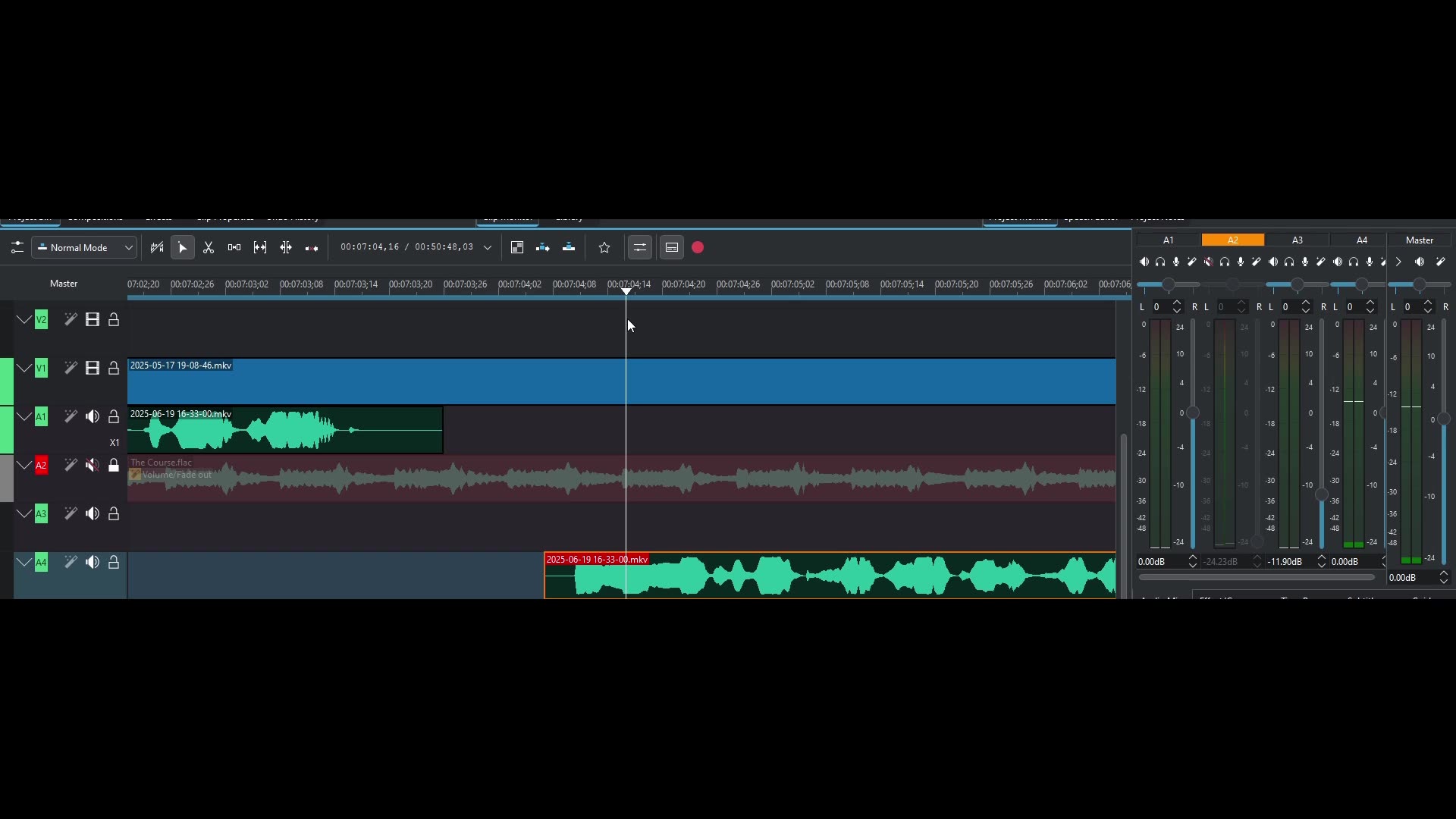Select the 2025-05-17 19-08-46.mkv video clip

pyautogui.click(x=622, y=381)
